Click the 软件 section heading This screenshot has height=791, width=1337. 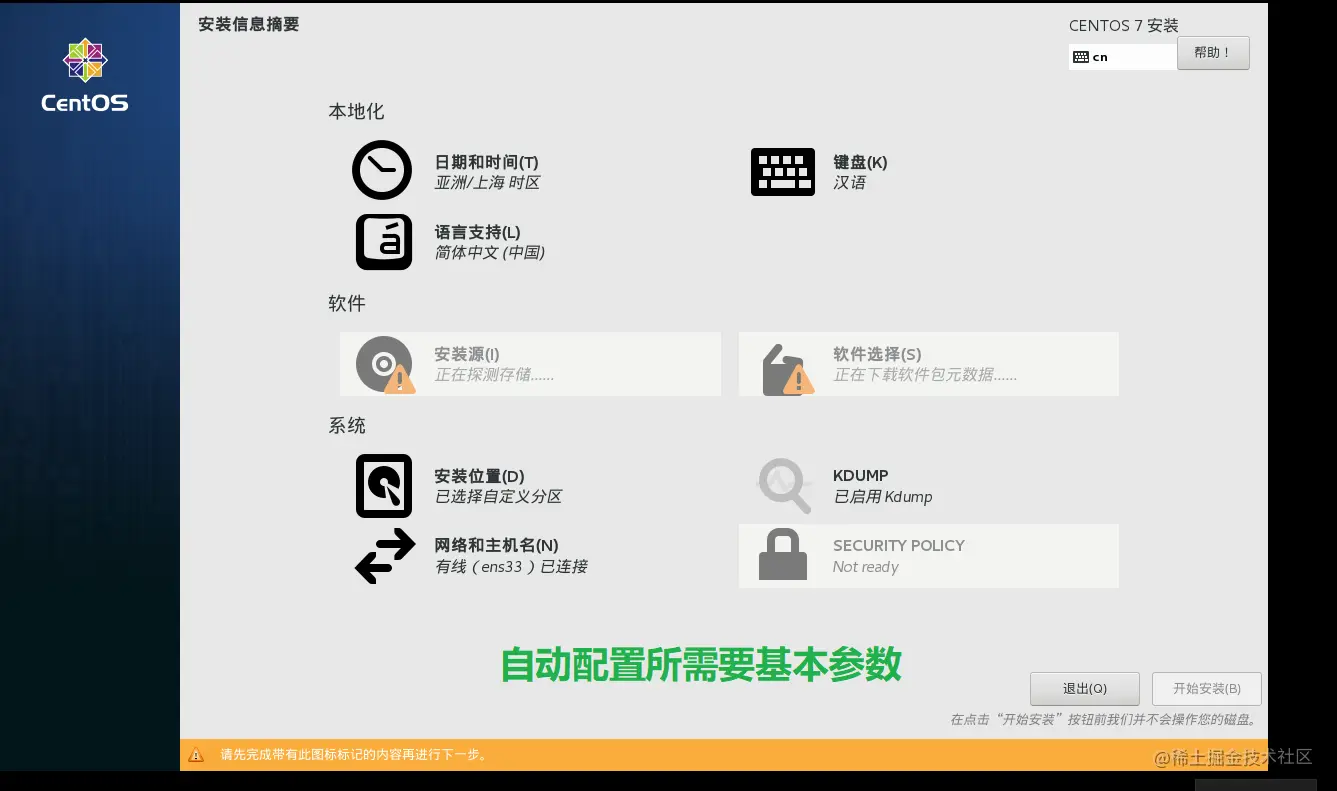point(347,303)
